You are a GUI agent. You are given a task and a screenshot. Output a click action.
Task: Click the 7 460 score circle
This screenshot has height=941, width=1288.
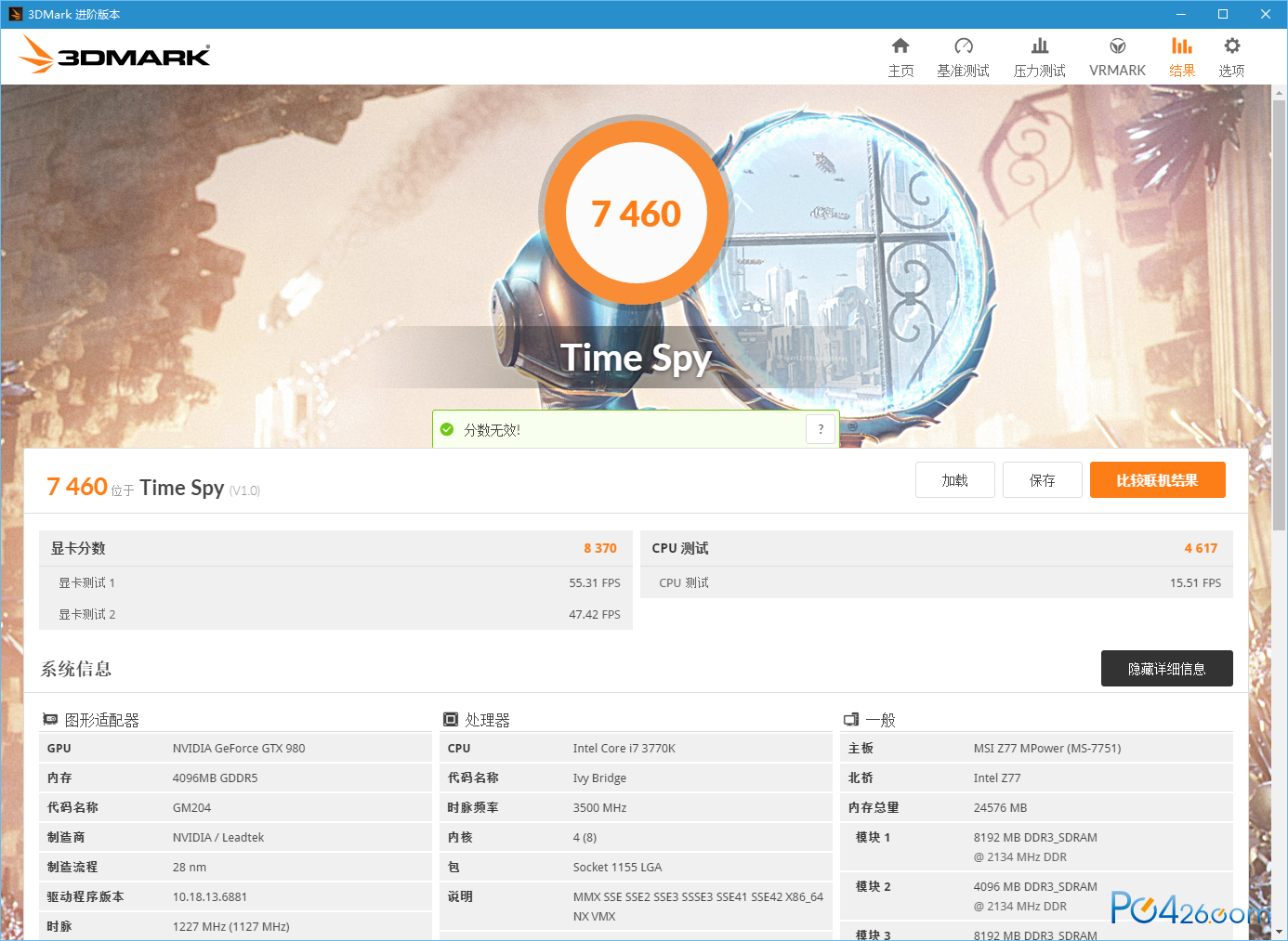[637, 213]
